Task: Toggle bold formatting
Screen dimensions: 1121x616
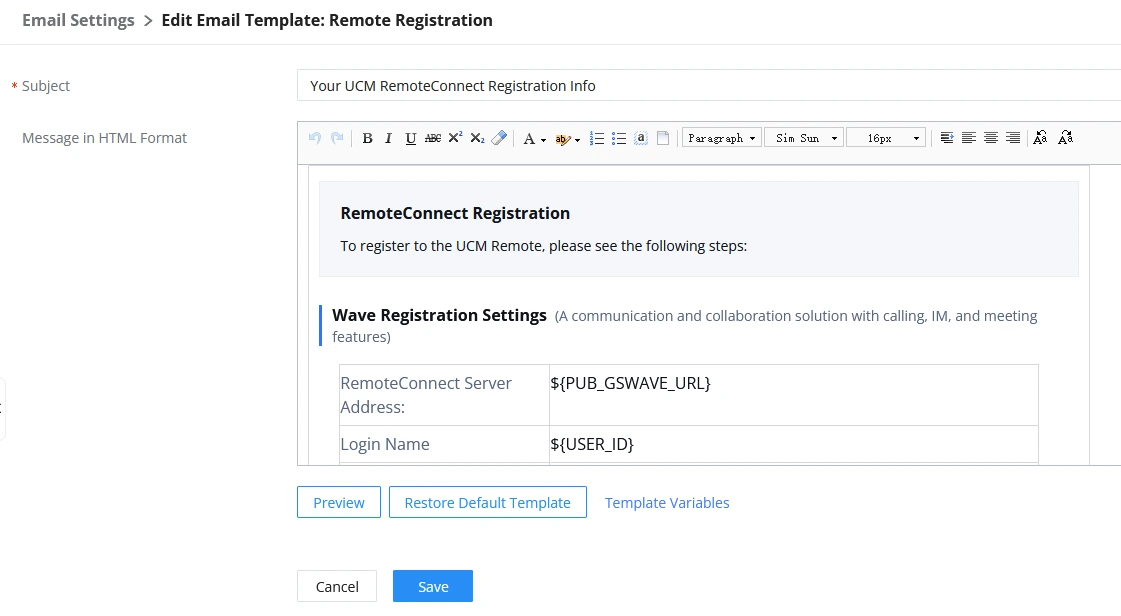Action: pos(367,138)
